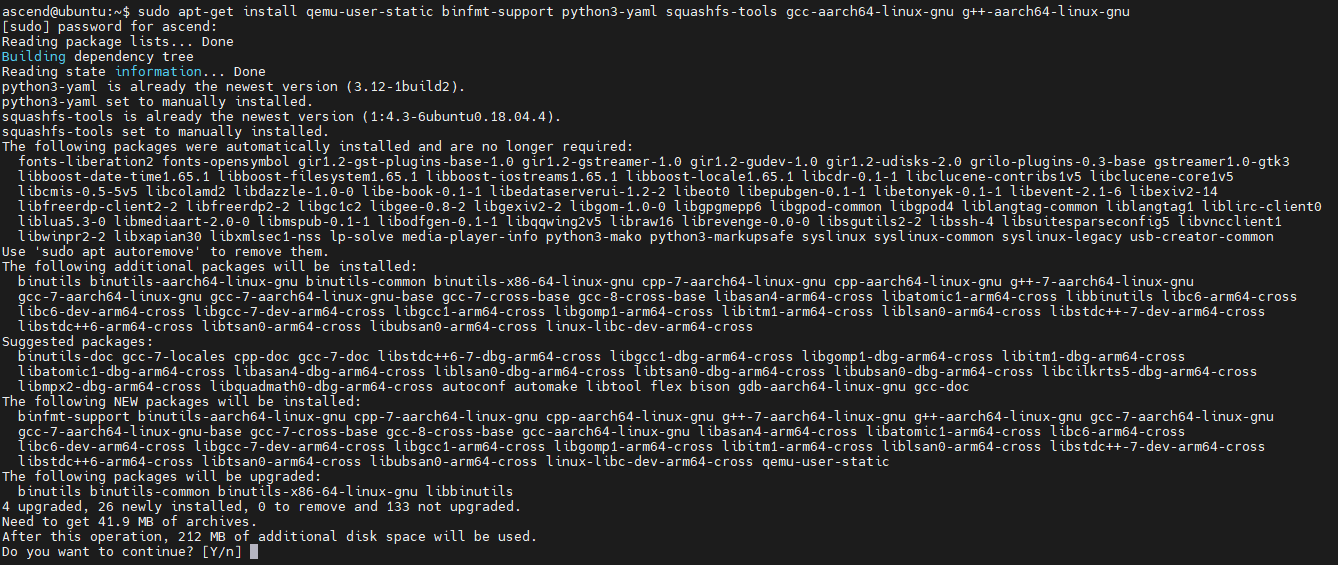The width and height of the screenshot is (1338, 565).
Task: Click the "Do you want to continue?" prompt text
Action: pyautogui.click(x=97, y=551)
